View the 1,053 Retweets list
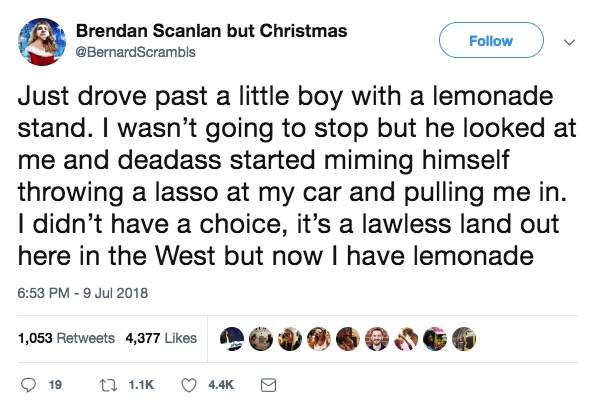 coord(66,338)
